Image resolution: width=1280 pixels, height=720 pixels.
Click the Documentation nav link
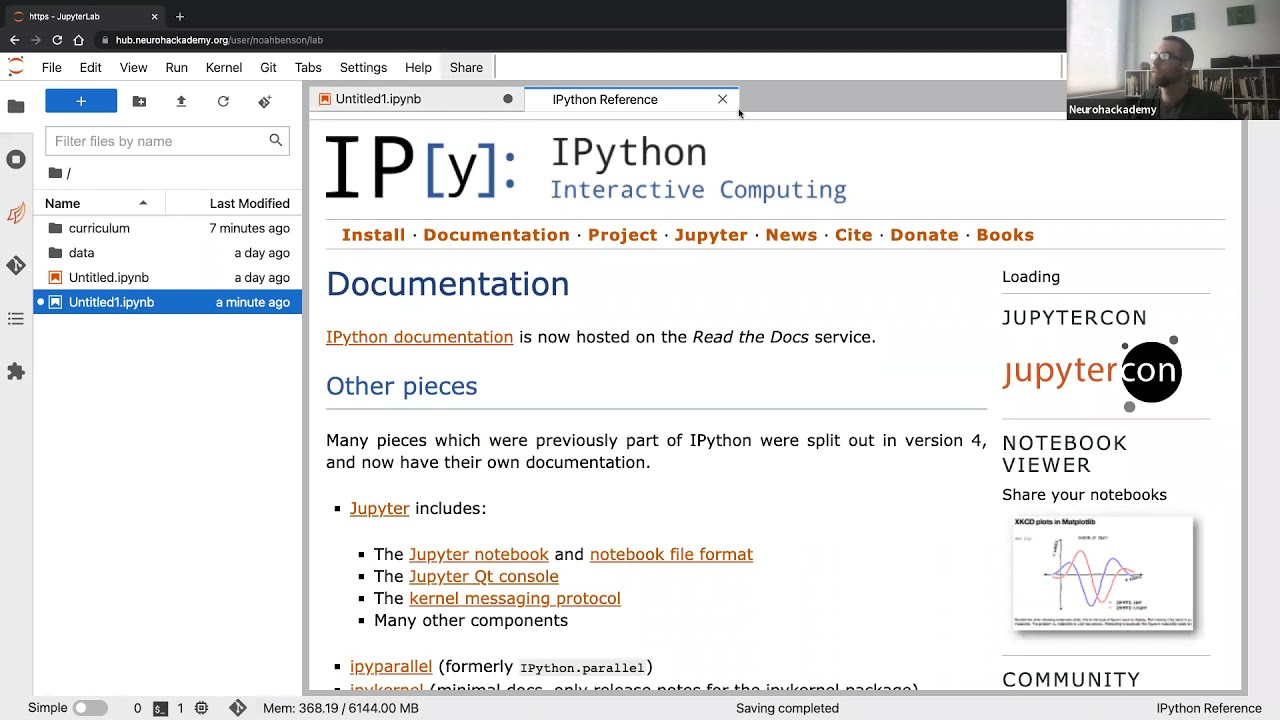pos(496,235)
